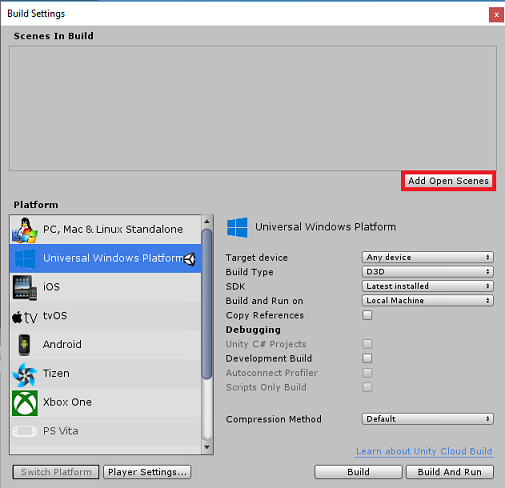Click the platform list scroll up arrow

(207, 221)
